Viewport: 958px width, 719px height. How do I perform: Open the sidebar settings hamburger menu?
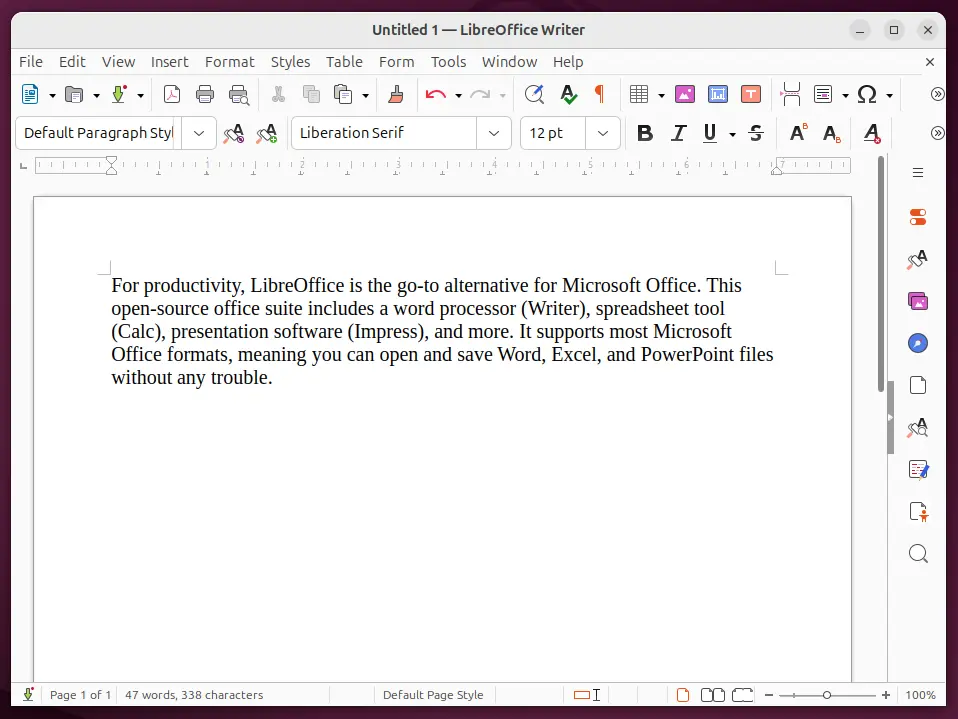(x=918, y=173)
